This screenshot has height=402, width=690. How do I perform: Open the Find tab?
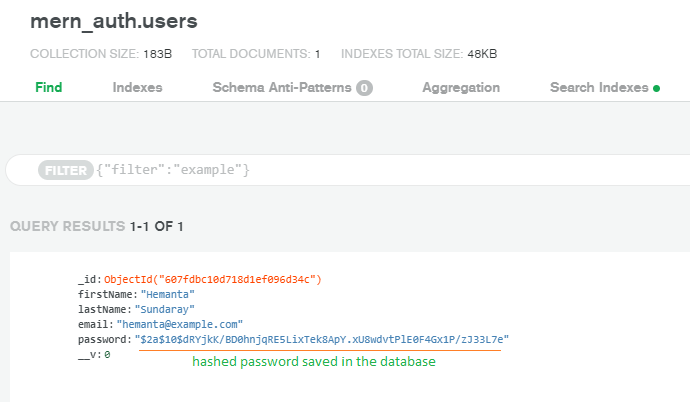coord(48,87)
